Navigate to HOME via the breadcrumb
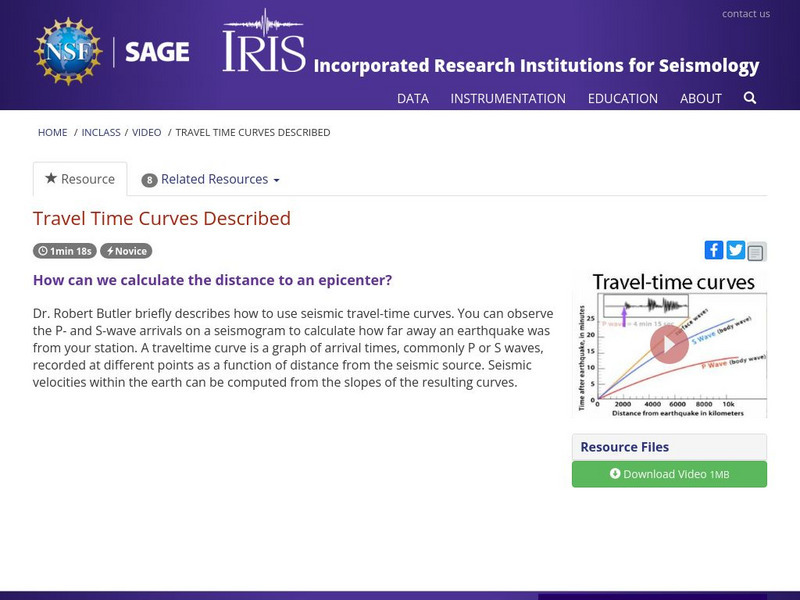This screenshot has width=800, height=600. (x=51, y=131)
